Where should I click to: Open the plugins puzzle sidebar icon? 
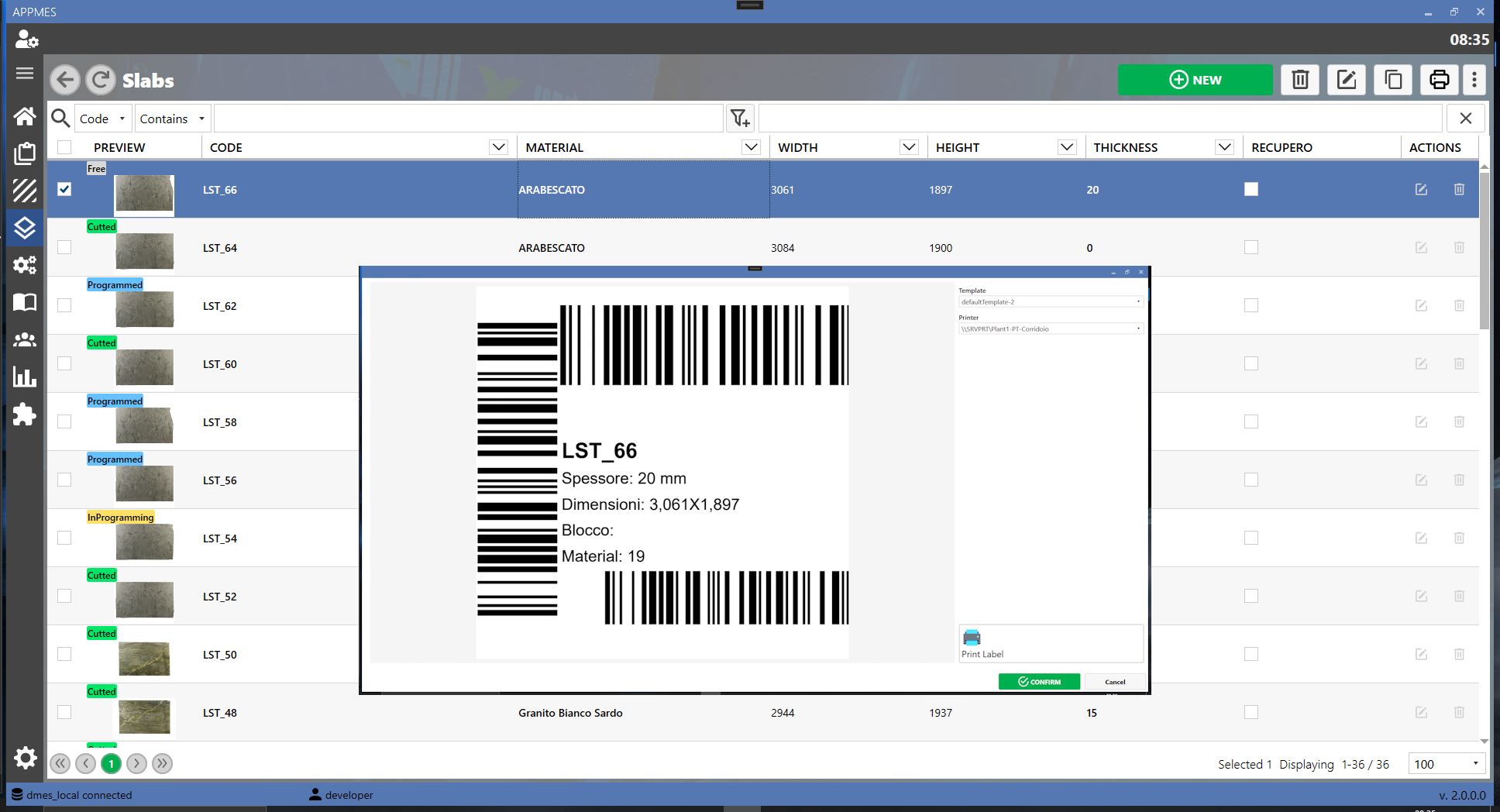click(25, 415)
